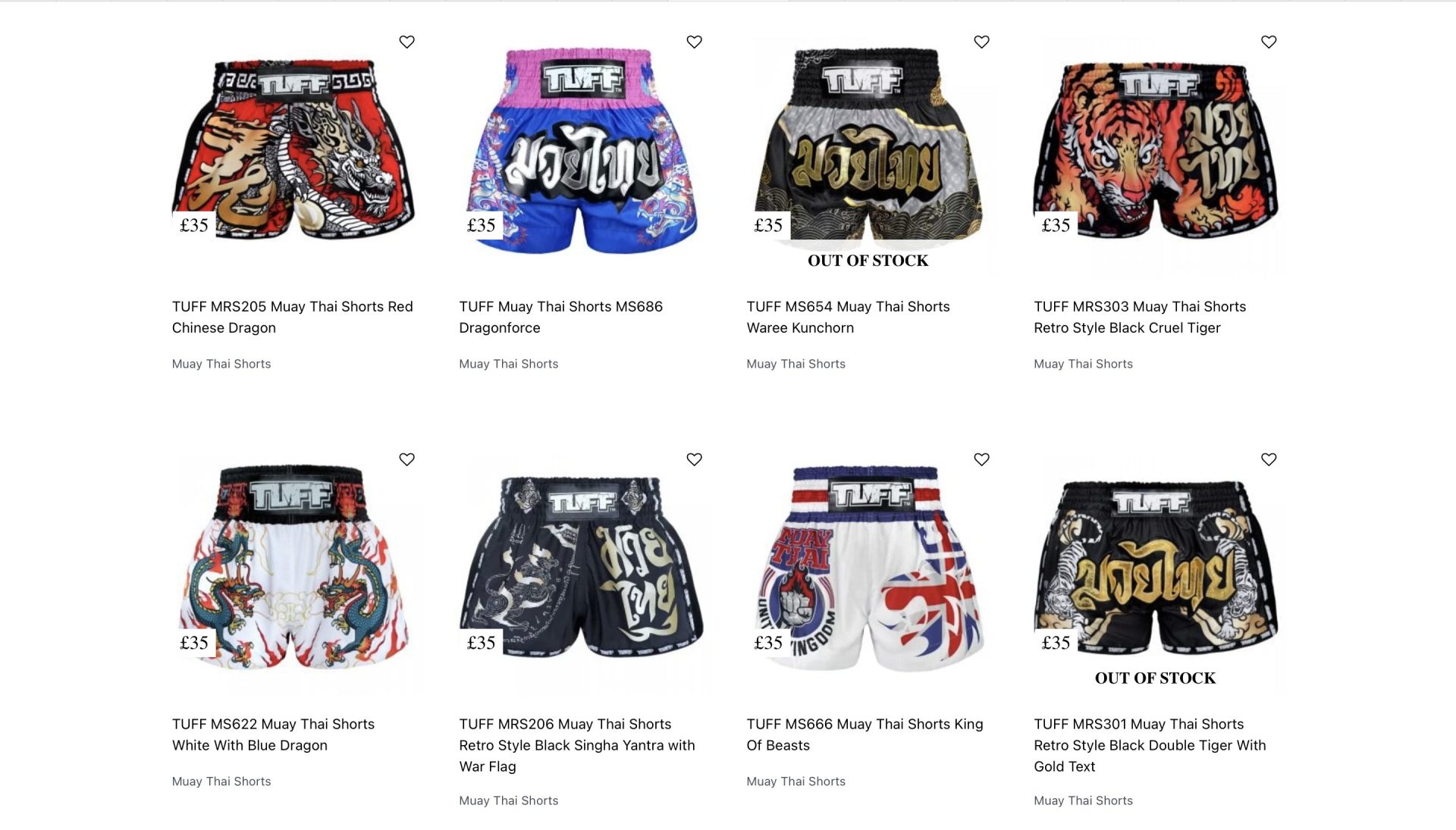
Task: Click Muay Thai Shorts category under MRS301
Action: (1083, 800)
